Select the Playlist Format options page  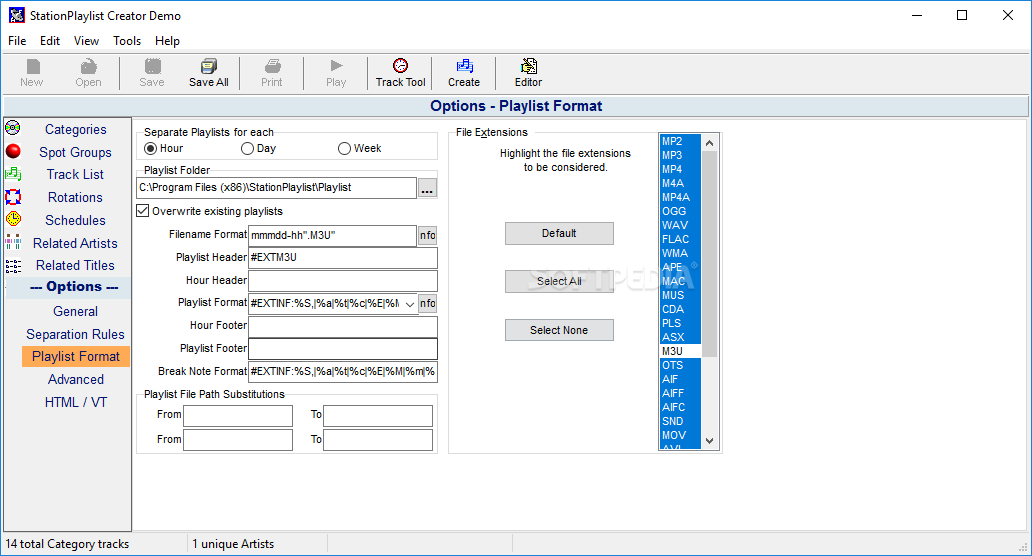coord(76,357)
